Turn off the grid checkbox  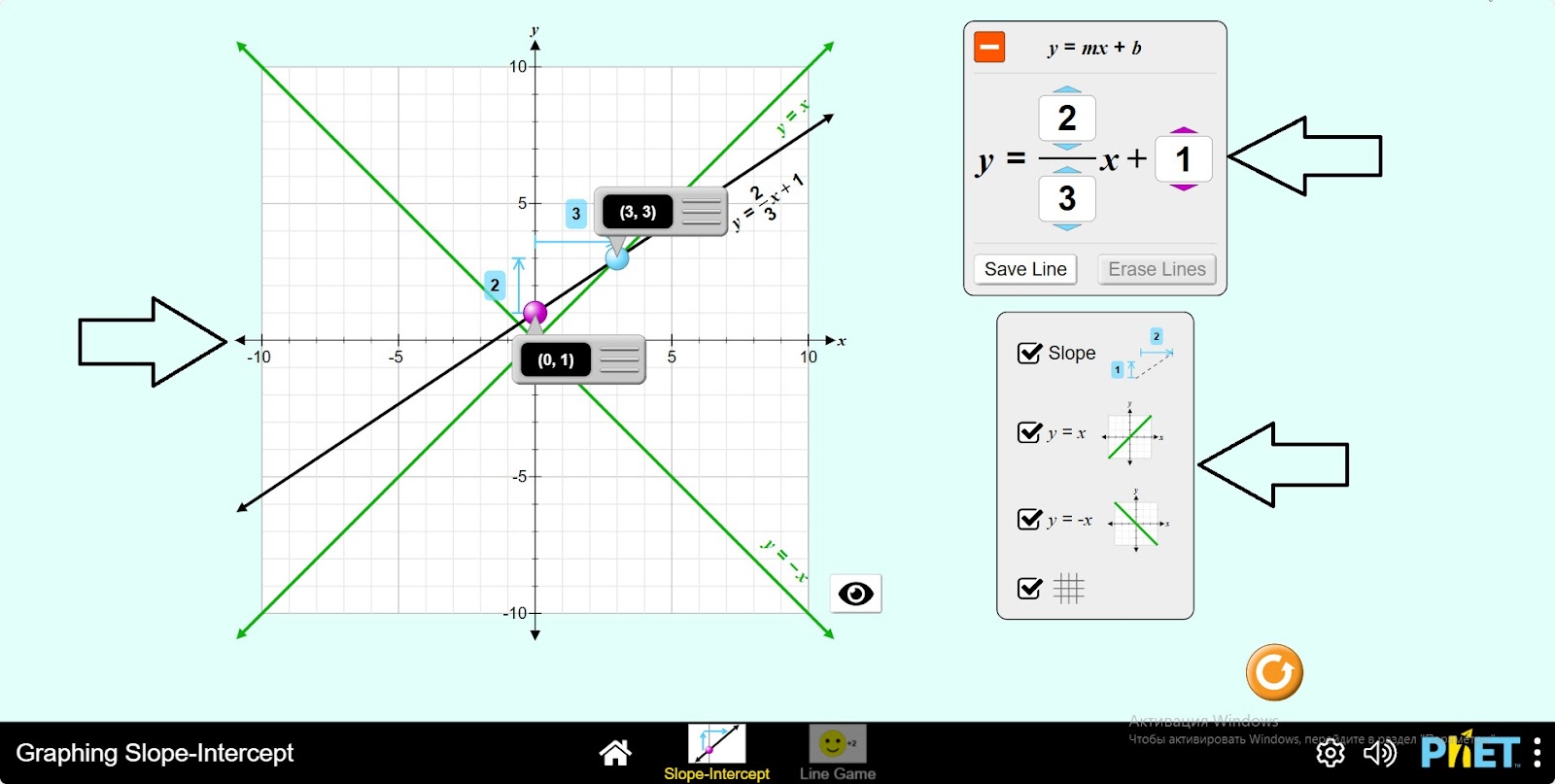click(x=1029, y=589)
